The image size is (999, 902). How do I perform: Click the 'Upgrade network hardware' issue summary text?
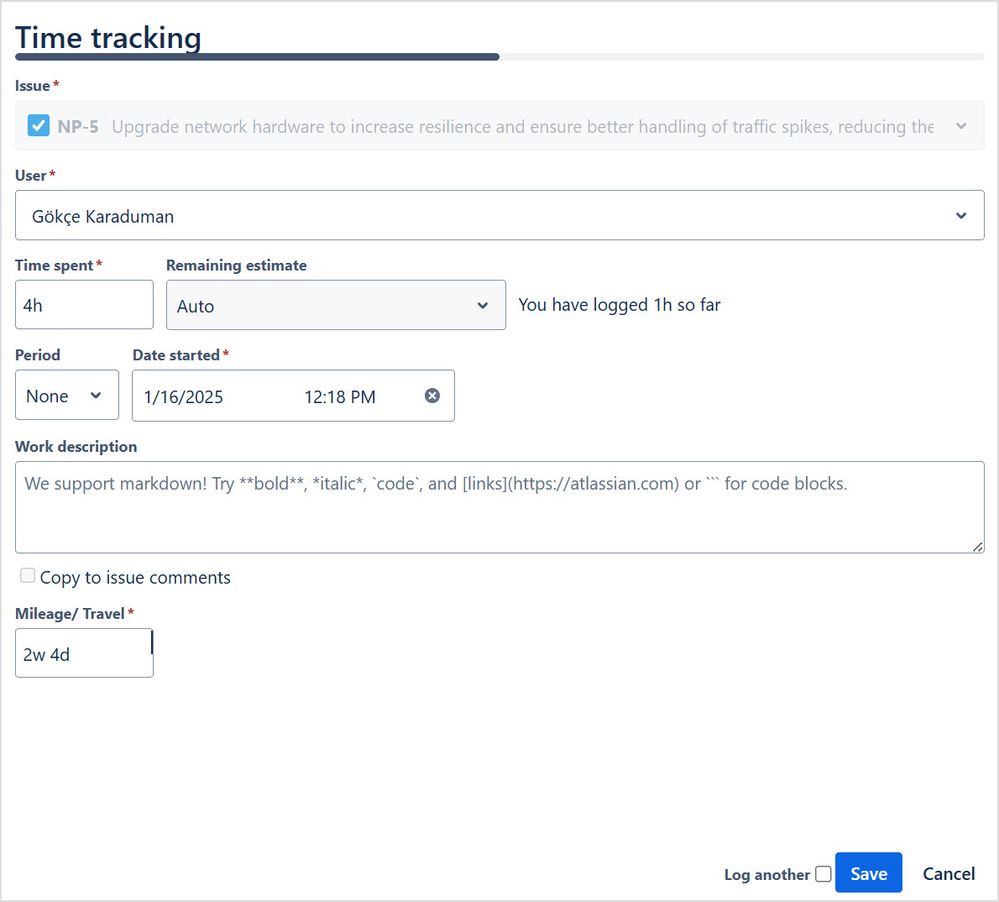pos(522,126)
